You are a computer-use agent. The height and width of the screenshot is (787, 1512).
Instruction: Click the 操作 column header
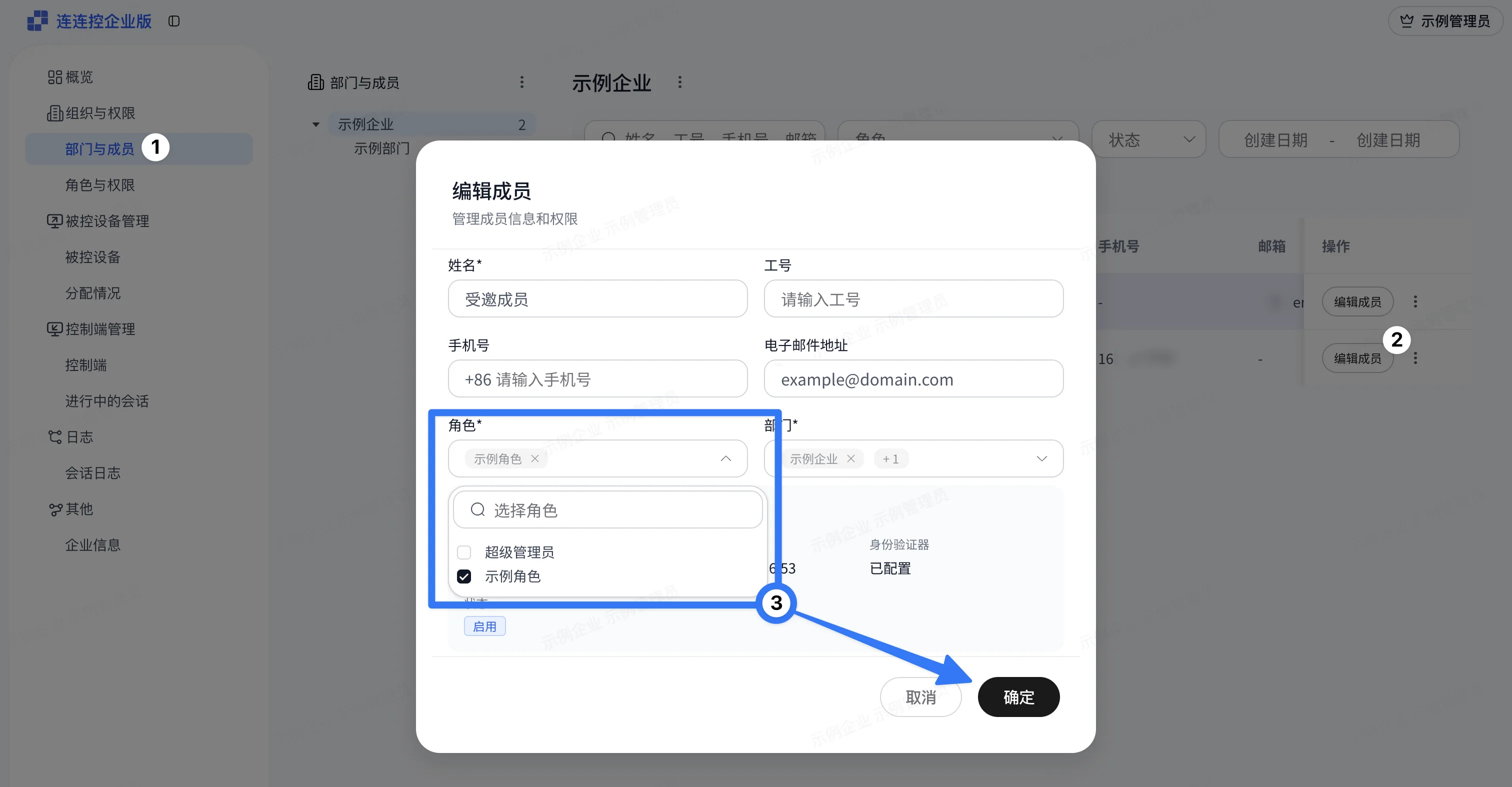(x=1336, y=246)
